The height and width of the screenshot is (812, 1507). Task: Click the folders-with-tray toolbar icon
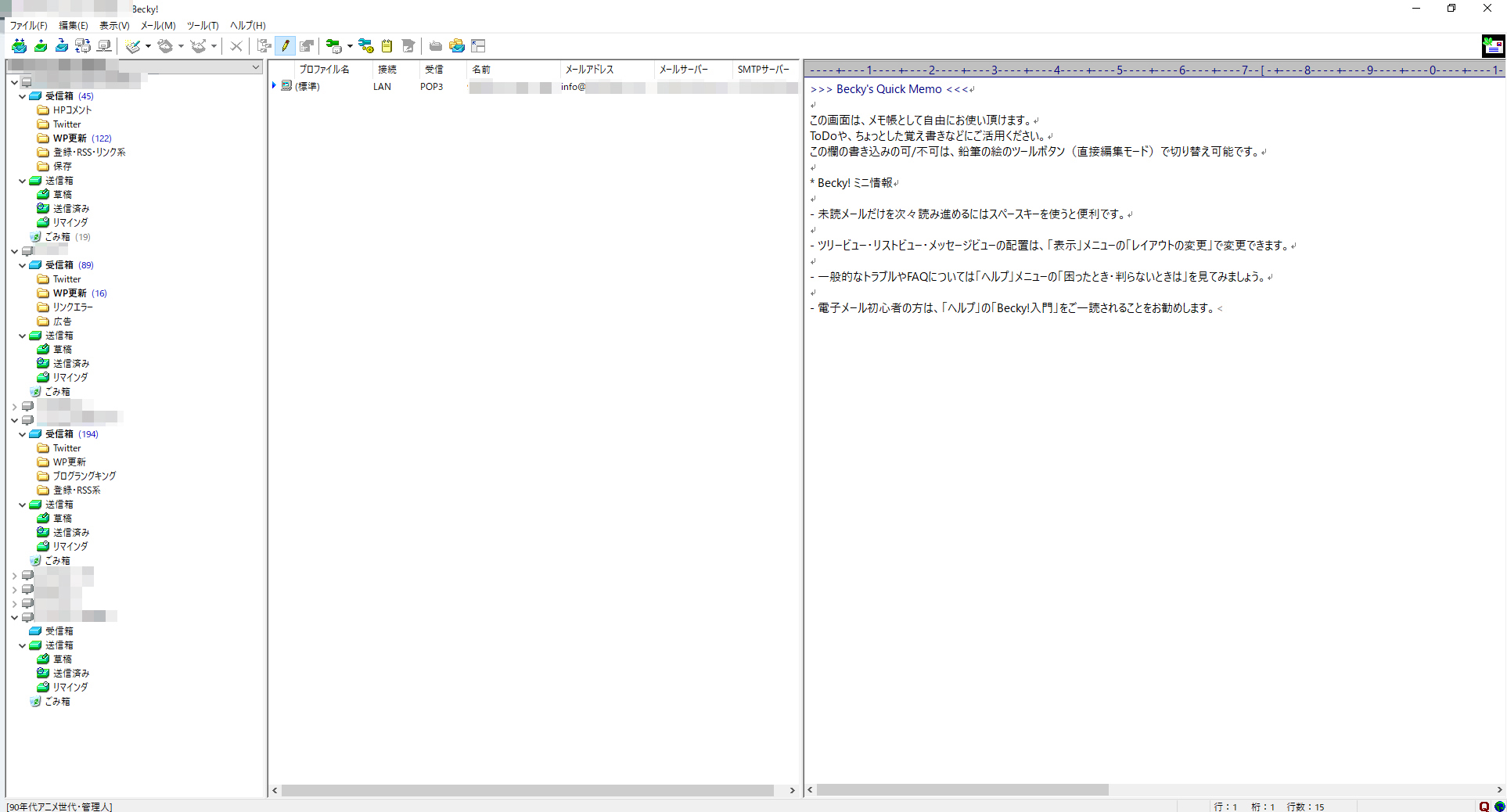pyautogui.click(x=457, y=46)
